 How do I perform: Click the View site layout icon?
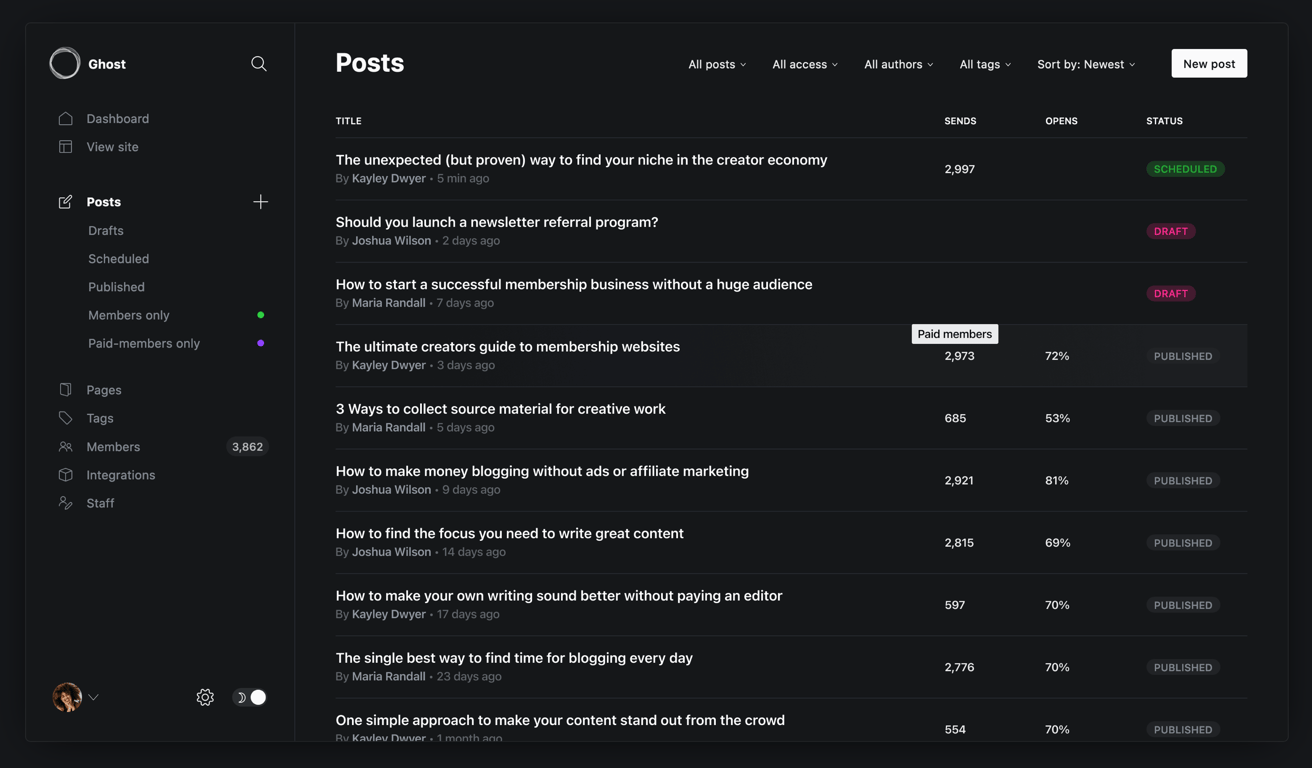click(x=66, y=146)
